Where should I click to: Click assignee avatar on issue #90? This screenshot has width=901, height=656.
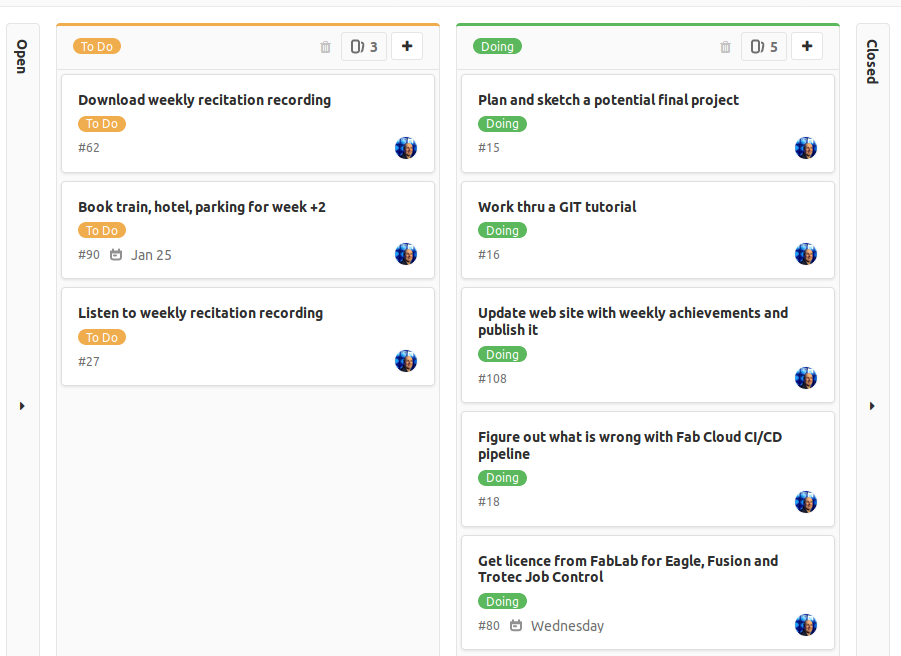pyautogui.click(x=406, y=255)
